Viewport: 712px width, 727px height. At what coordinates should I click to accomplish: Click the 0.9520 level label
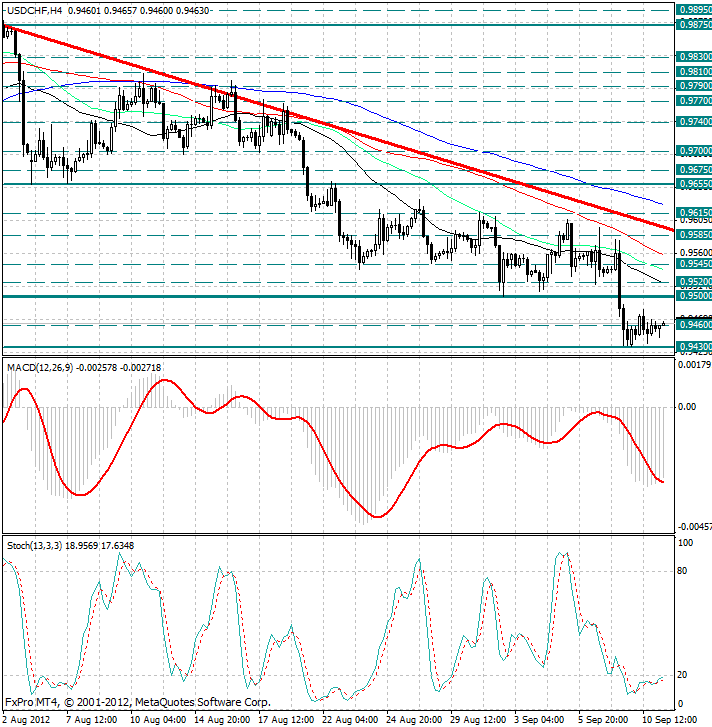[693, 281]
